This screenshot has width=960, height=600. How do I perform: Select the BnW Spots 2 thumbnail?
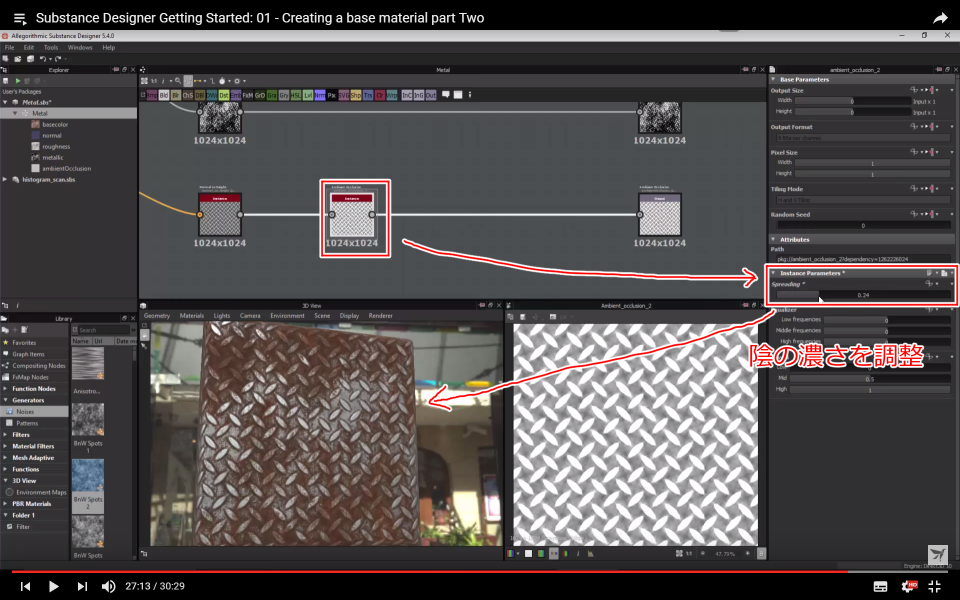(88, 474)
